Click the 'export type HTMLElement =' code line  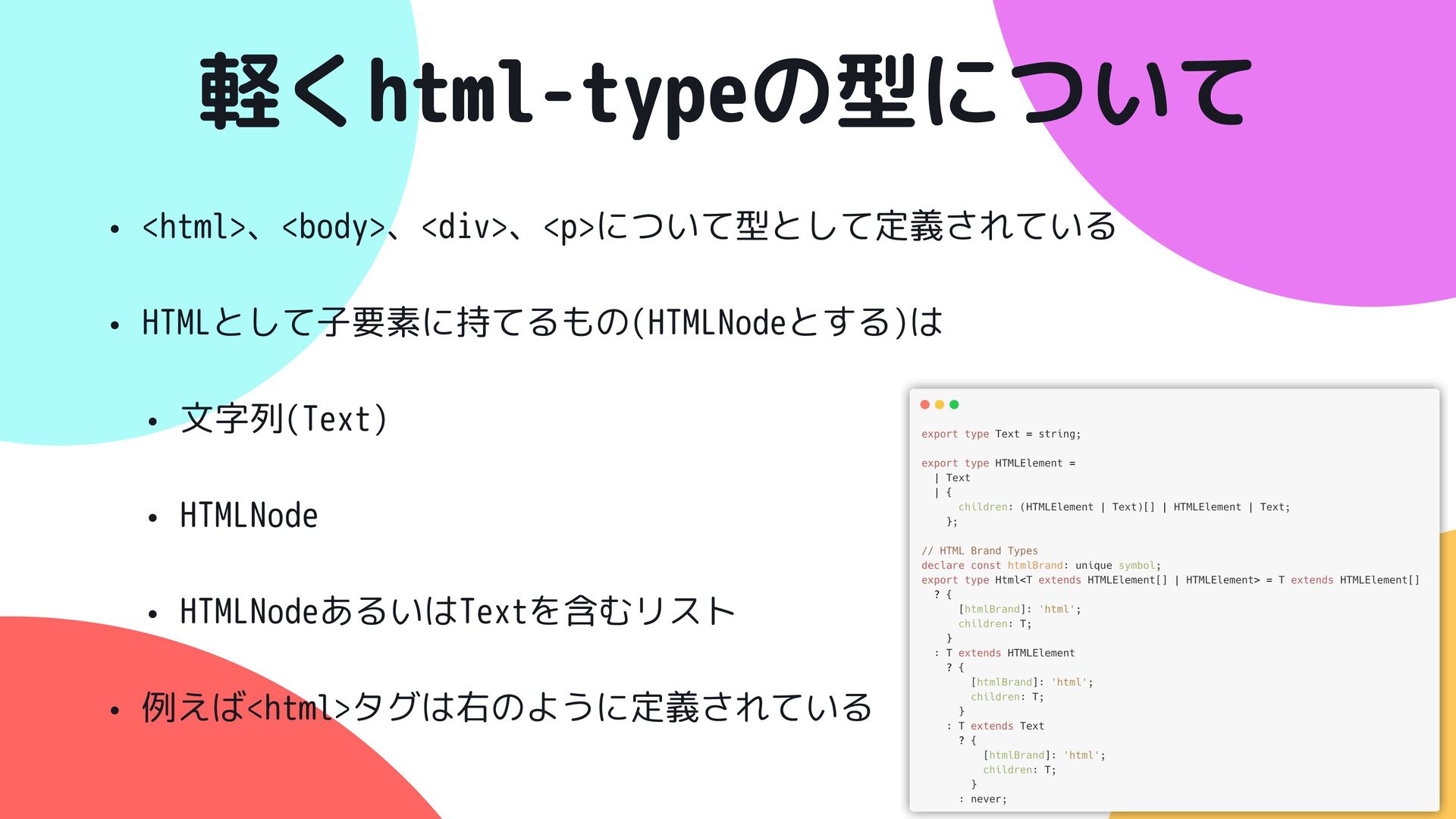998,463
